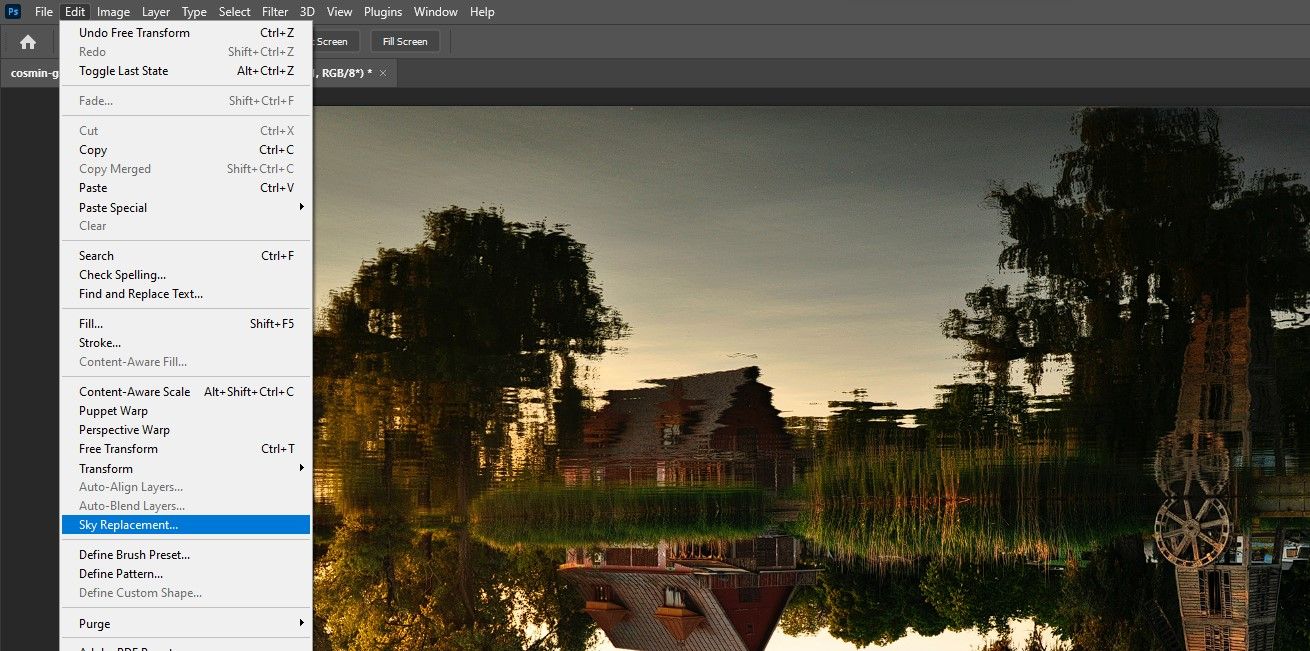Choose Toggle Last State
Image resolution: width=1310 pixels, height=651 pixels.
point(186,71)
